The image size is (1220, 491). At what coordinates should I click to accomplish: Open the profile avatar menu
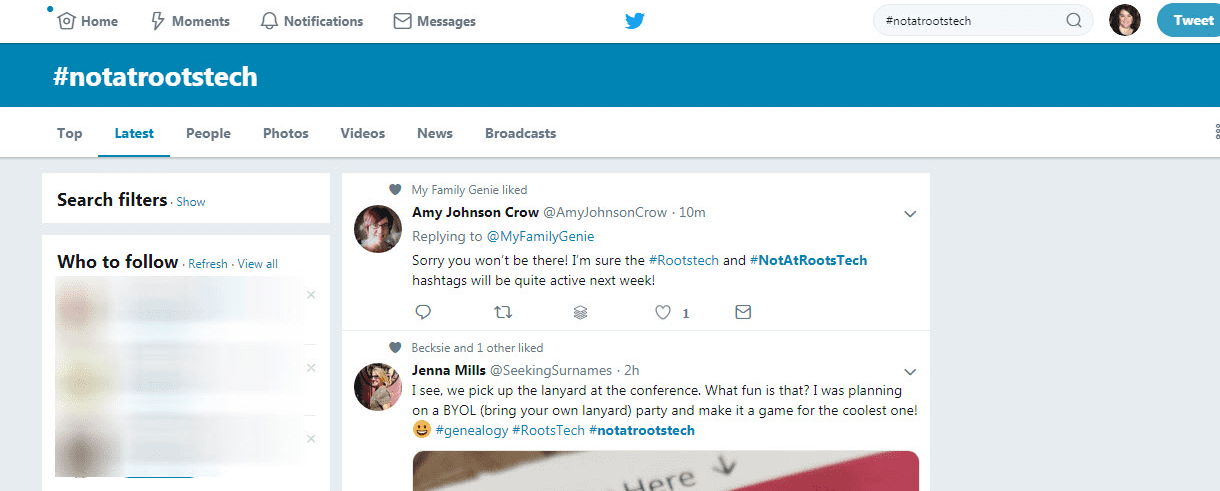[1125, 20]
